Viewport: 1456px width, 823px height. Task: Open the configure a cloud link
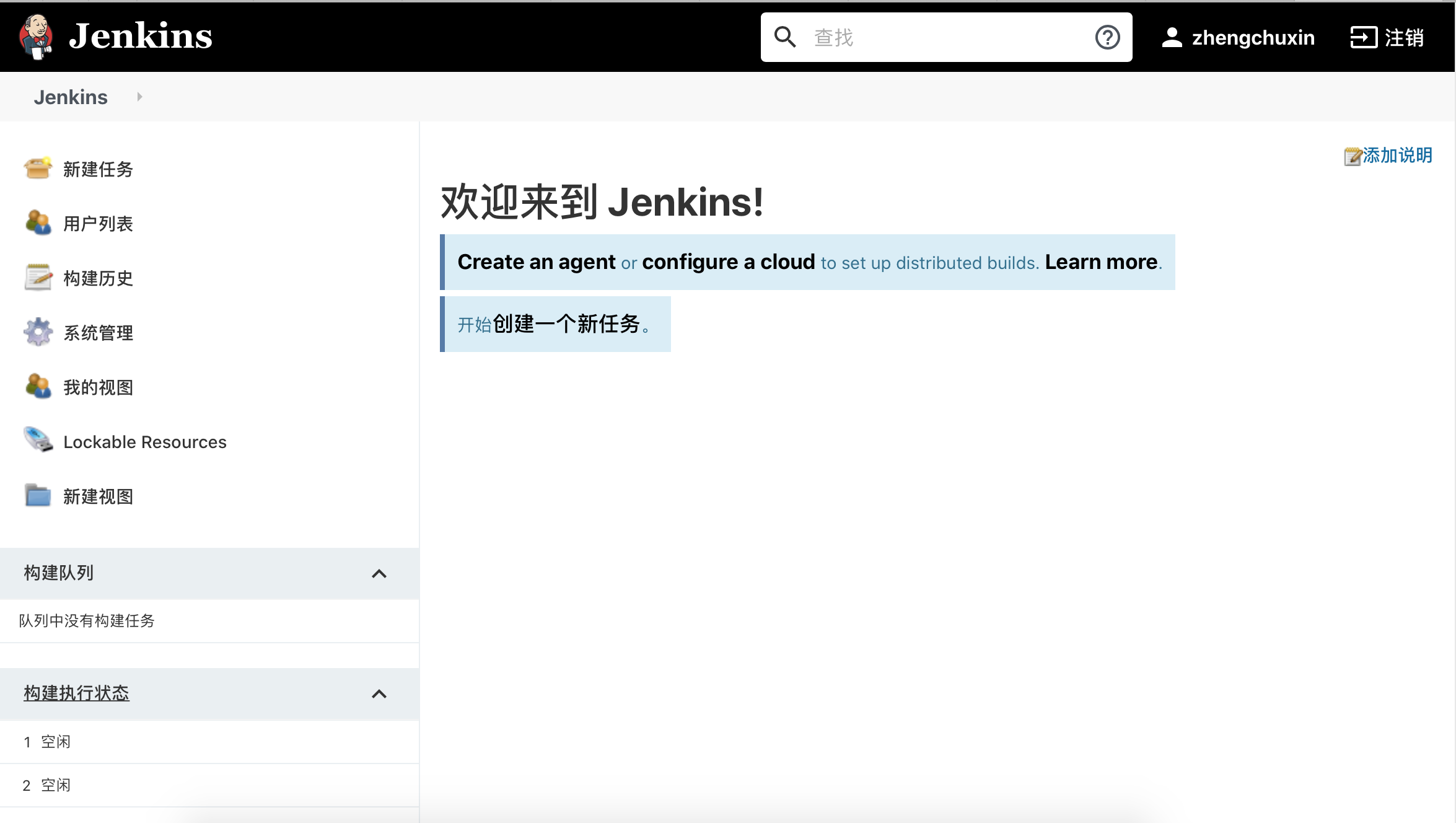point(728,262)
